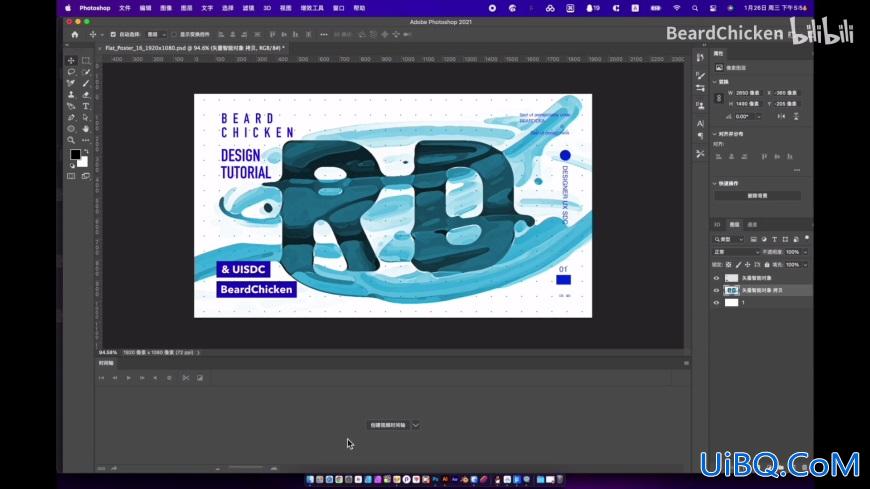Open the options bar three-dots overflow

pyautogui.click(x=323, y=34)
